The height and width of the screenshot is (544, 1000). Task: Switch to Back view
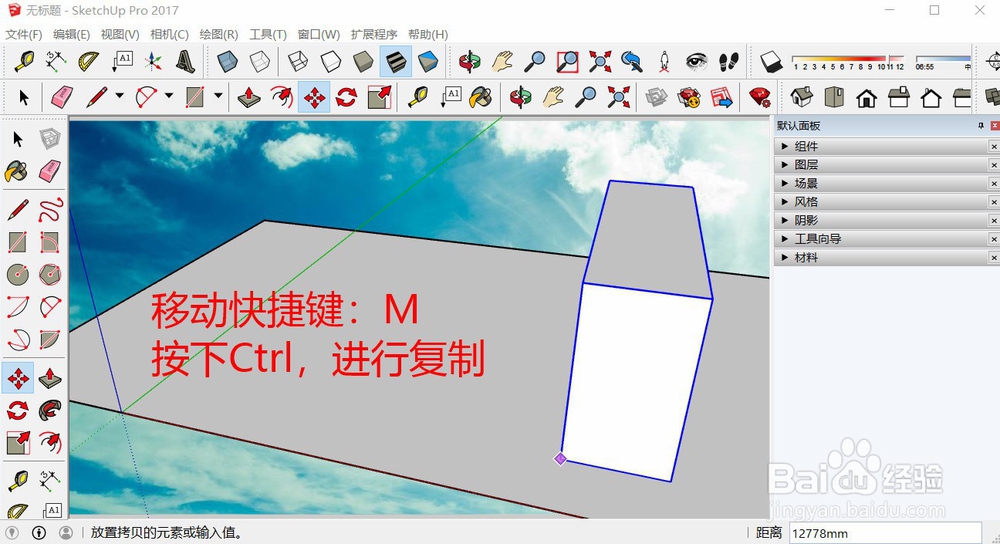[x=931, y=98]
